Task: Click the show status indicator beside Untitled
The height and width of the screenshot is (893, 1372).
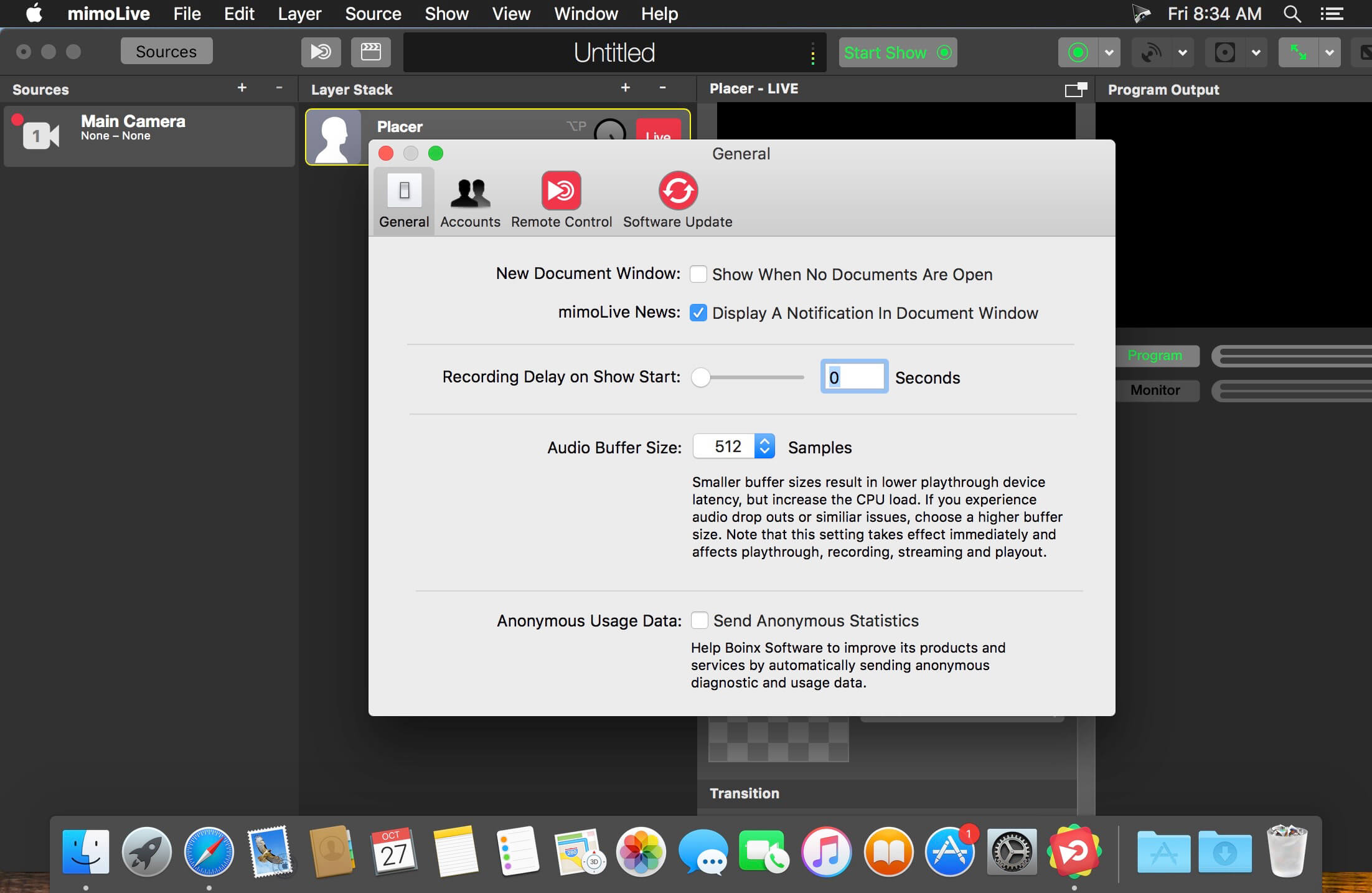Action: click(812, 54)
